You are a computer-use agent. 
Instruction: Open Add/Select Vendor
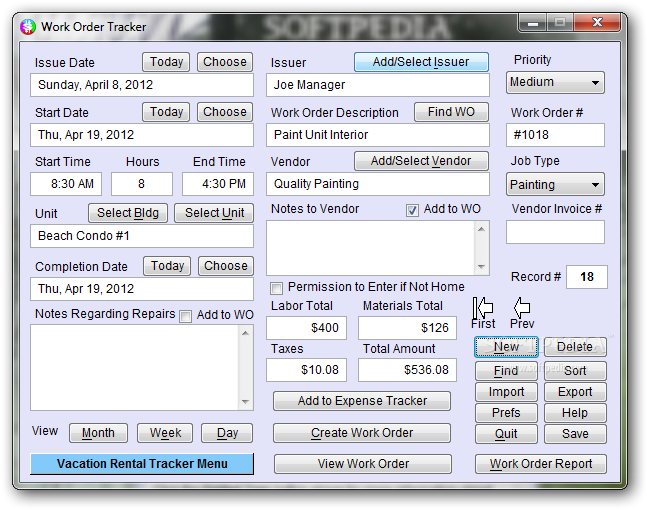[x=421, y=161]
